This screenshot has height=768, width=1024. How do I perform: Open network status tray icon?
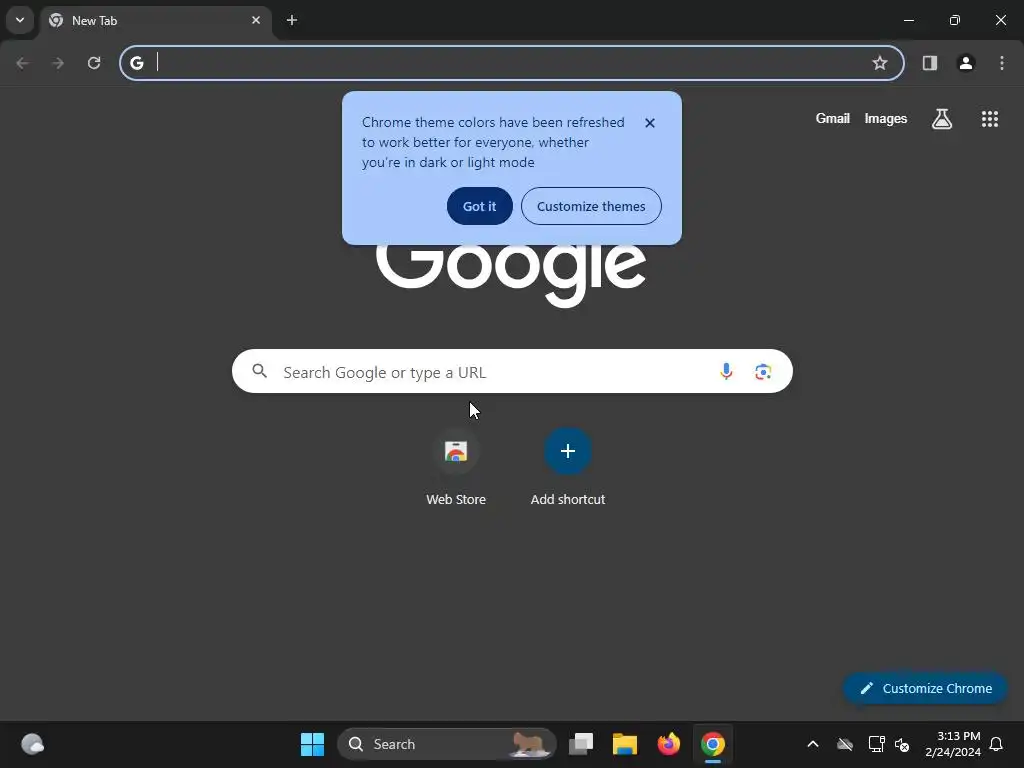coord(876,744)
